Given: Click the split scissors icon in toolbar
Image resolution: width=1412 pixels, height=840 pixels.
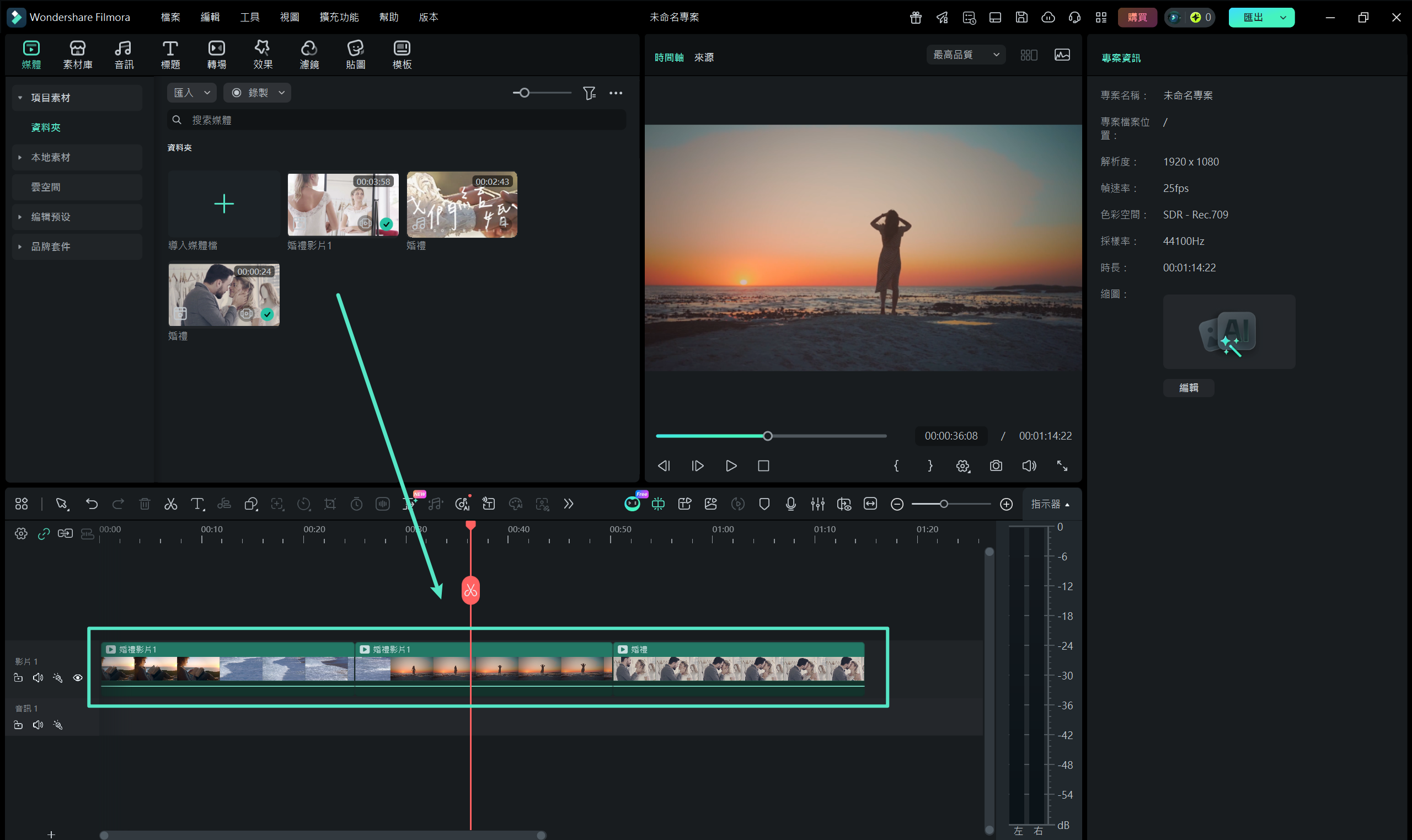Looking at the screenshot, I should tap(170, 504).
